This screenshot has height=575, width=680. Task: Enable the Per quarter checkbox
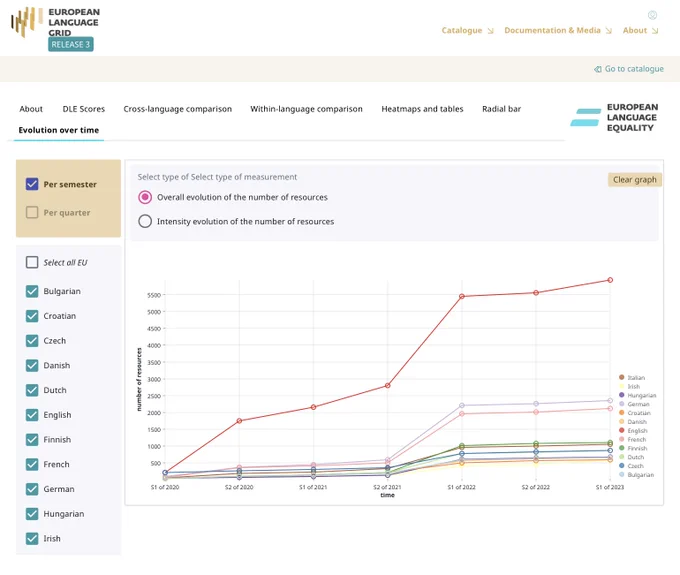32,212
